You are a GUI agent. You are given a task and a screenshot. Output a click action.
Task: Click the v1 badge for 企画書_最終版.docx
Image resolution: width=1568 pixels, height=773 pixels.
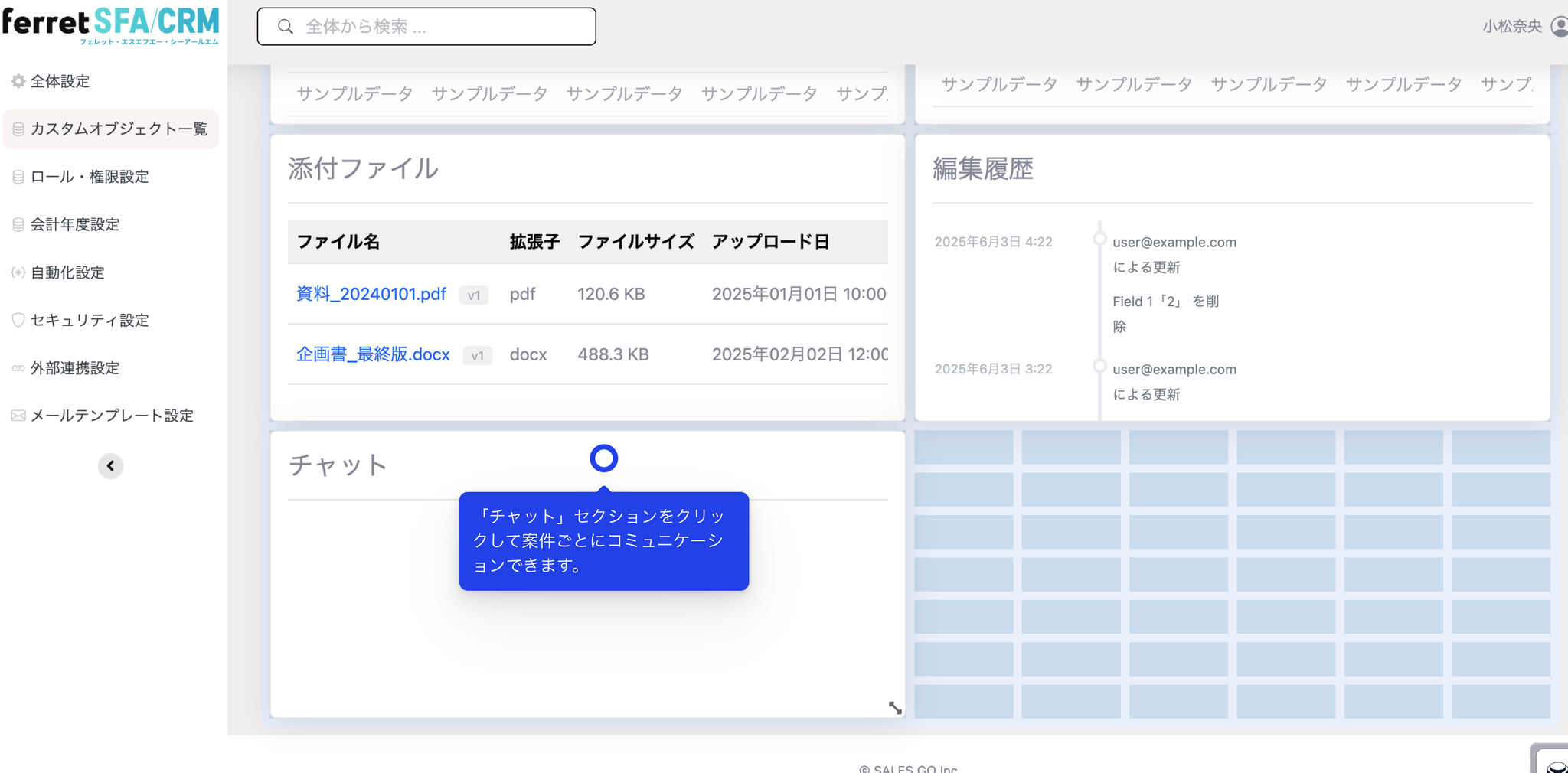(478, 356)
